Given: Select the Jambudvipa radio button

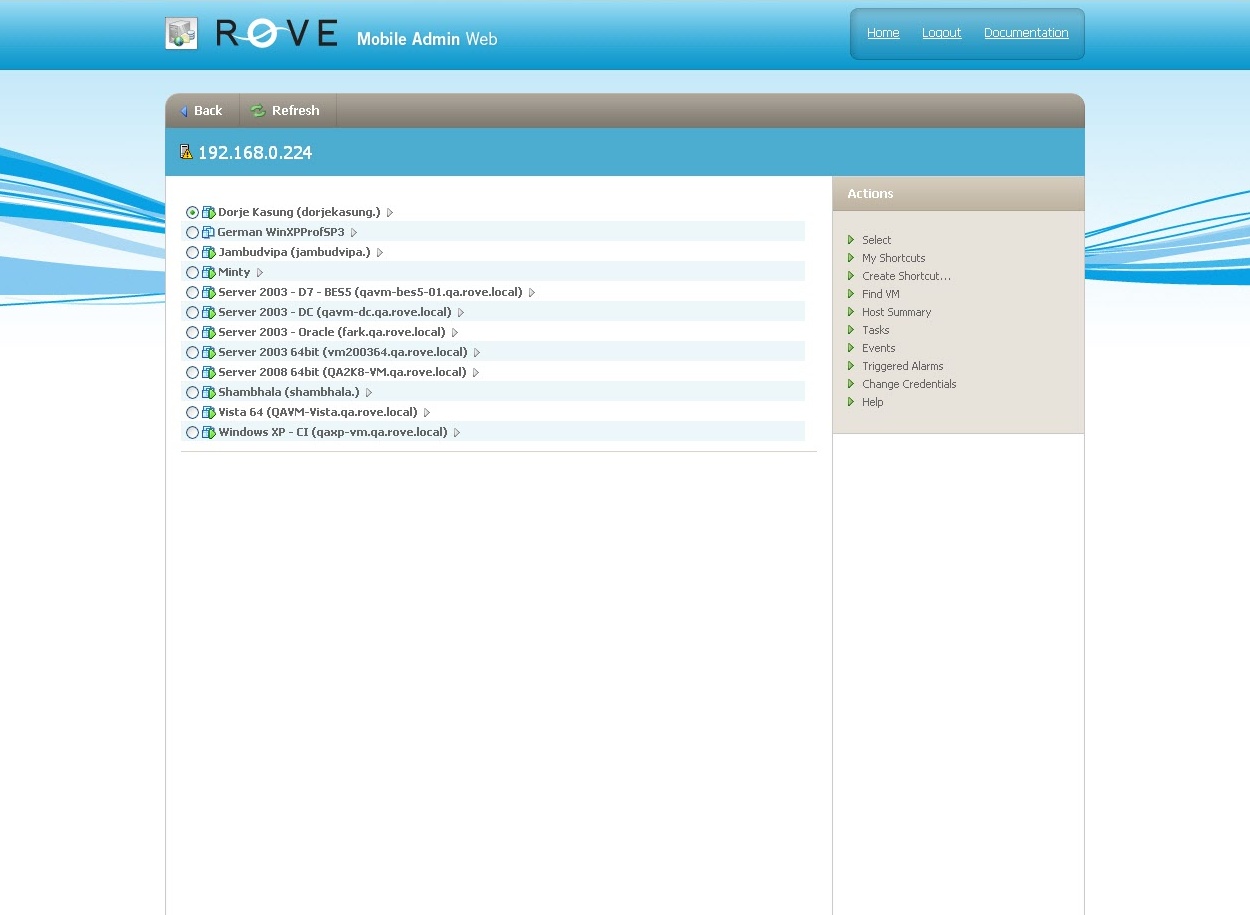Looking at the screenshot, I should tap(192, 252).
